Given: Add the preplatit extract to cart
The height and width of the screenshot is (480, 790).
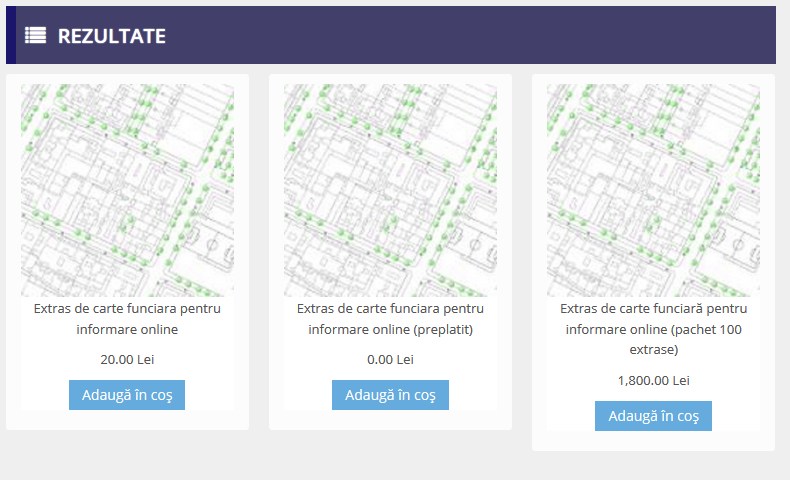Looking at the screenshot, I should click(390, 395).
